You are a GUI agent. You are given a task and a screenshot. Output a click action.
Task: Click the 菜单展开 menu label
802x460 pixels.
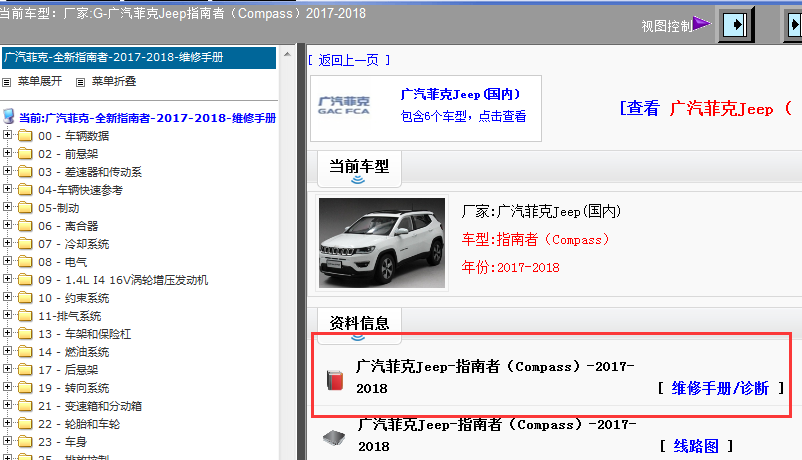point(40,81)
